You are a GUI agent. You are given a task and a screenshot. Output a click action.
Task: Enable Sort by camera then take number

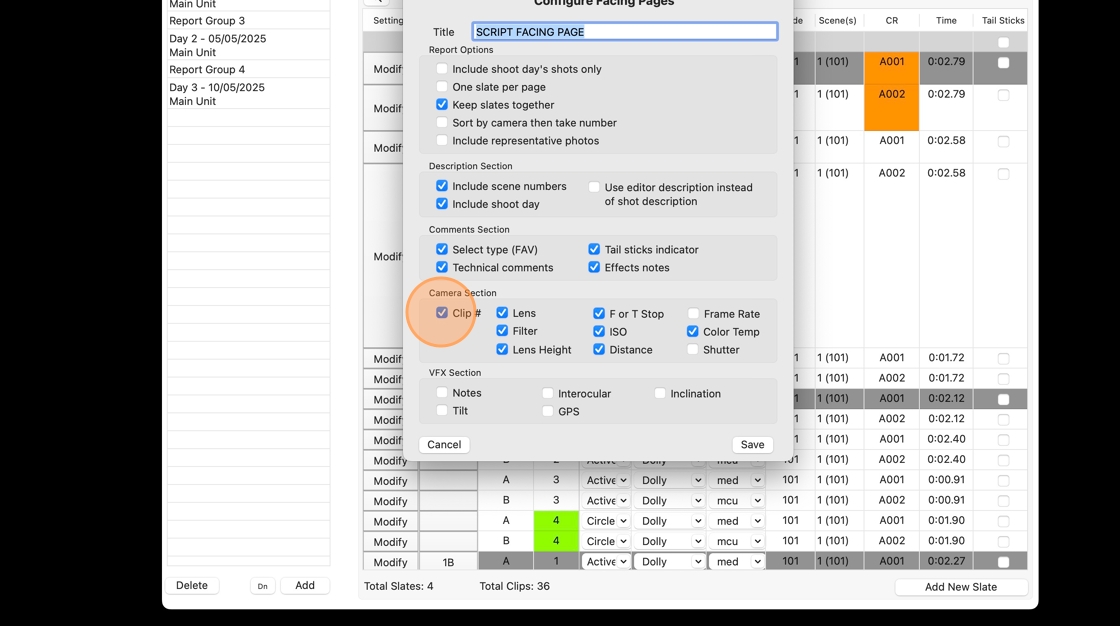coord(442,122)
